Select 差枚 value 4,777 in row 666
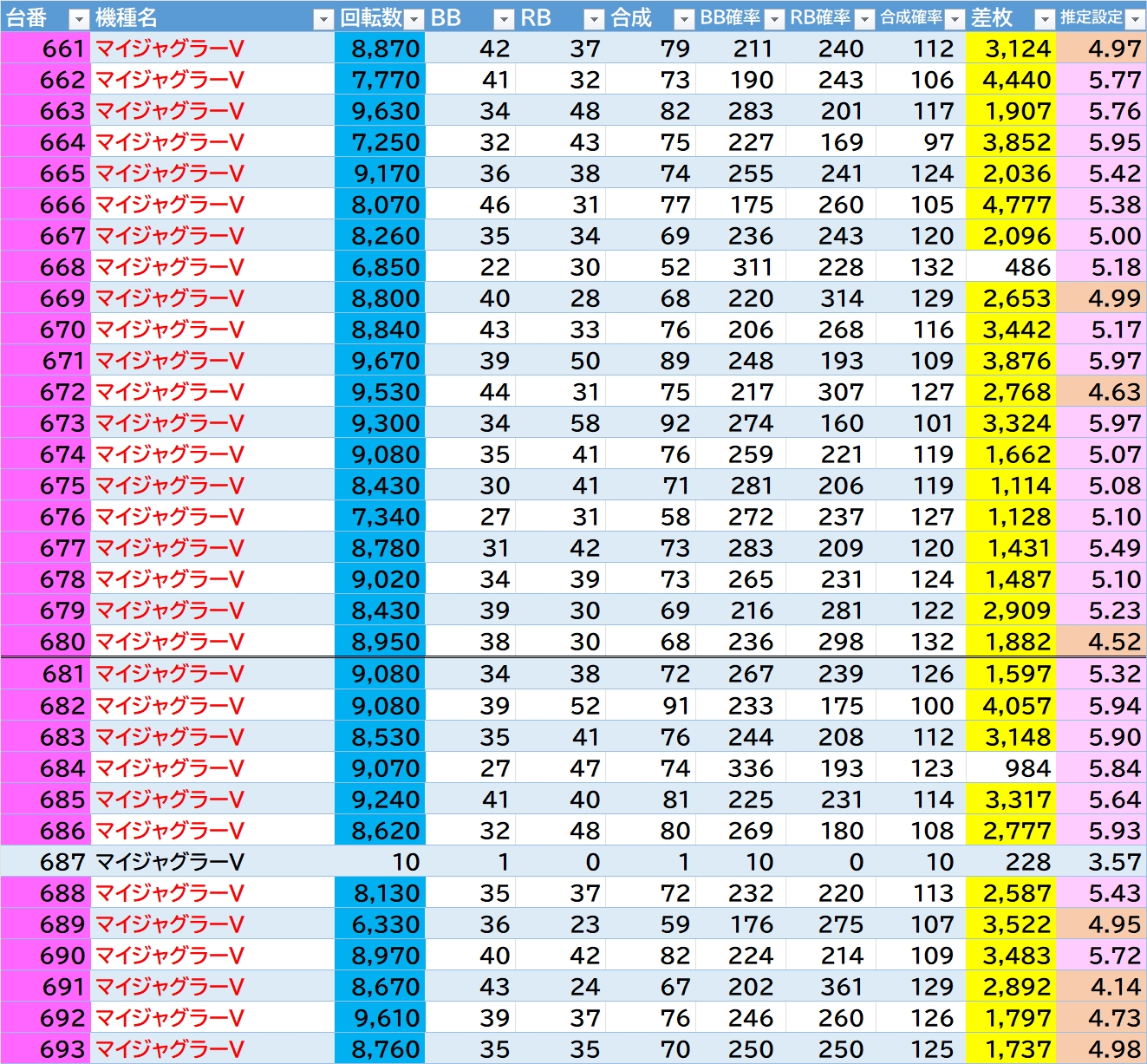Screen dimensions: 1147x1064 tap(1011, 205)
